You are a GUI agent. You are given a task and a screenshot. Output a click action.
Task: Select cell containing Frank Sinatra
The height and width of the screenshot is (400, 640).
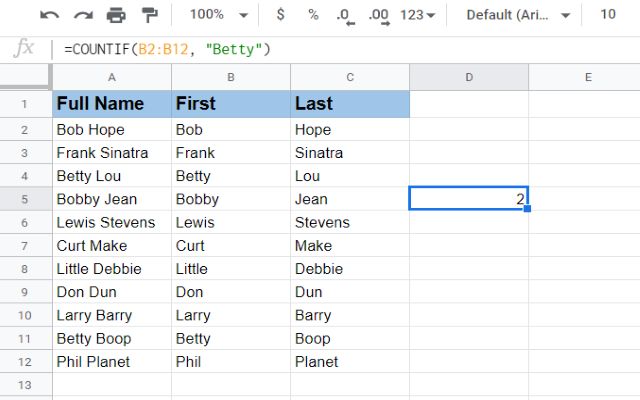pyautogui.click(x=111, y=153)
